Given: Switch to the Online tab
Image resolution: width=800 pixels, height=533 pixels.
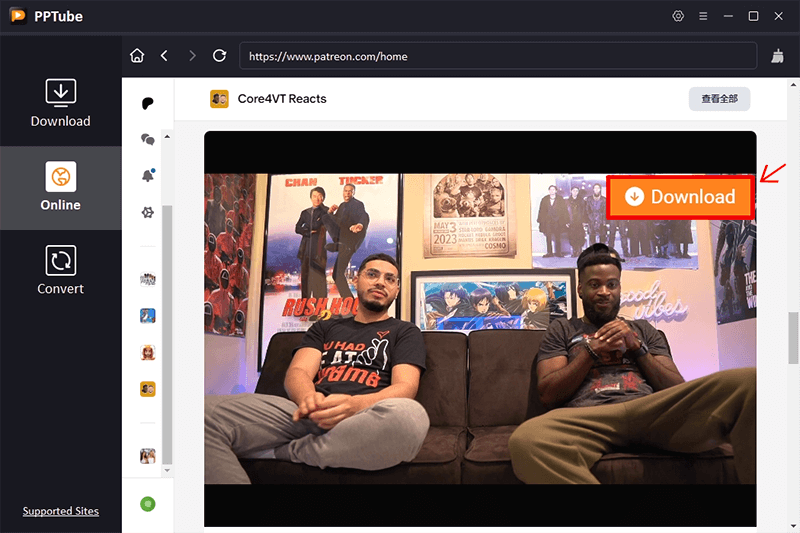Looking at the screenshot, I should (x=60, y=187).
